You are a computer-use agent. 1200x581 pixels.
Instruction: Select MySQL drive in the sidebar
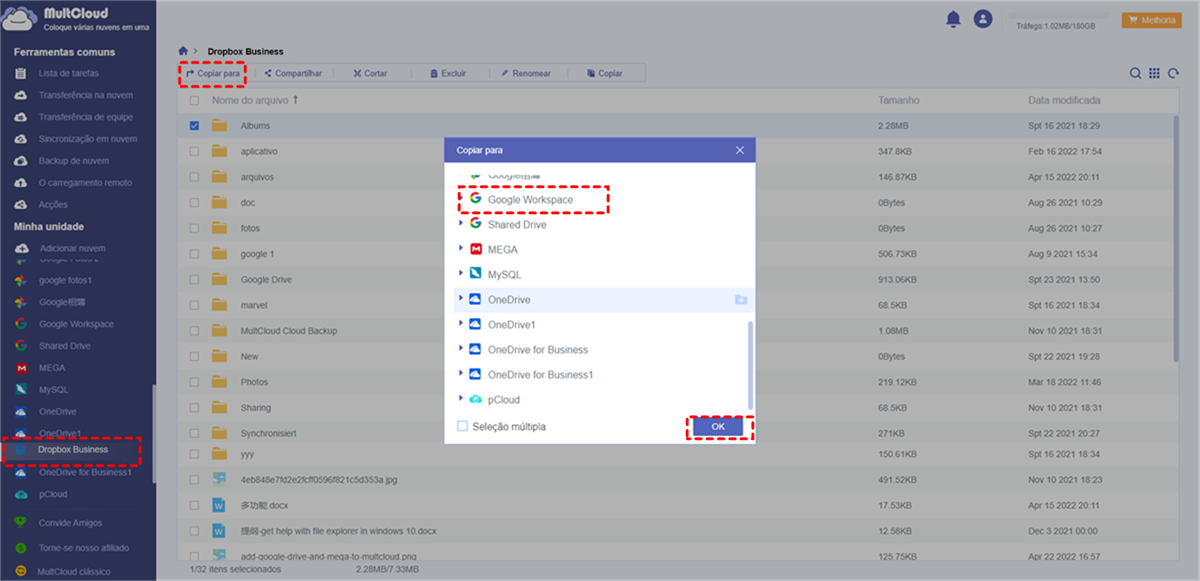pos(53,390)
